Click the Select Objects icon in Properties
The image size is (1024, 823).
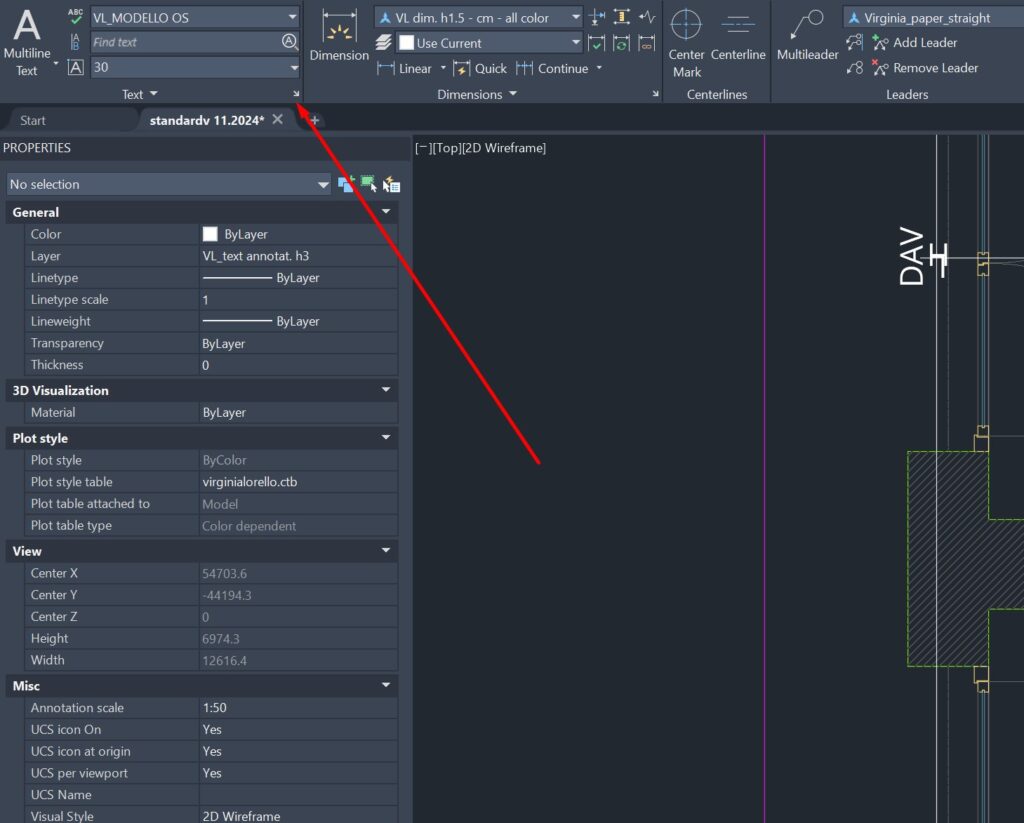[369, 184]
